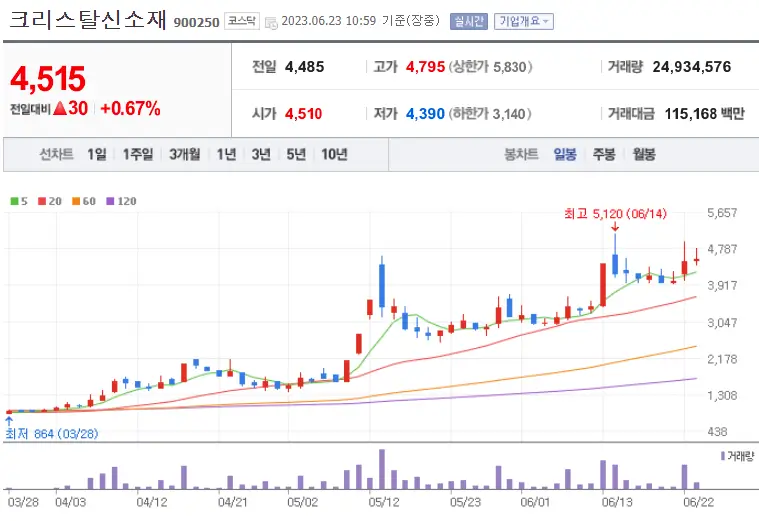Click the green 5-day moving average swatch
The image size is (759, 521).
coord(15,201)
